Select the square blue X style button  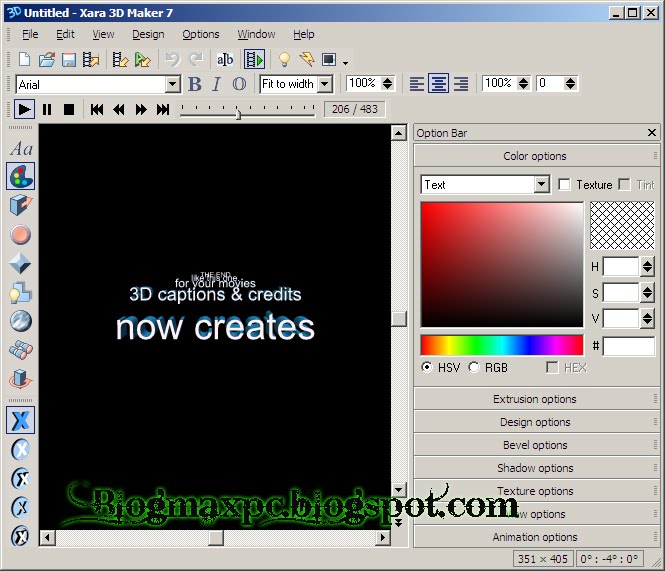pyautogui.click(x=20, y=420)
